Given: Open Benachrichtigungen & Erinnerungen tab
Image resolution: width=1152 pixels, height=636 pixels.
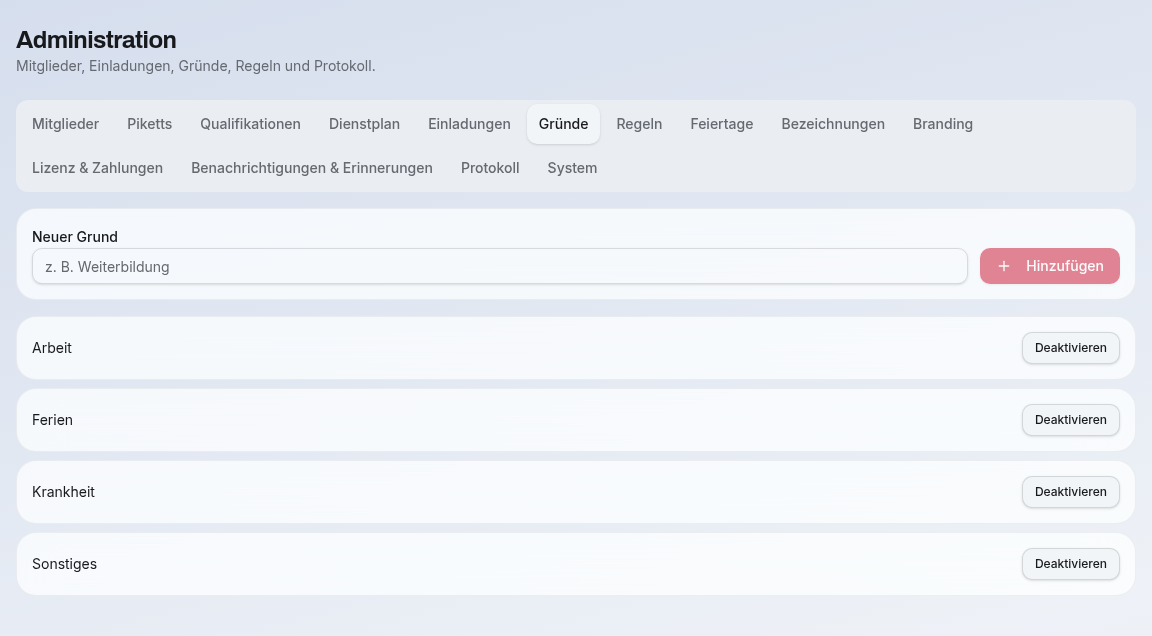Looking at the screenshot, I should pos(312,168).
